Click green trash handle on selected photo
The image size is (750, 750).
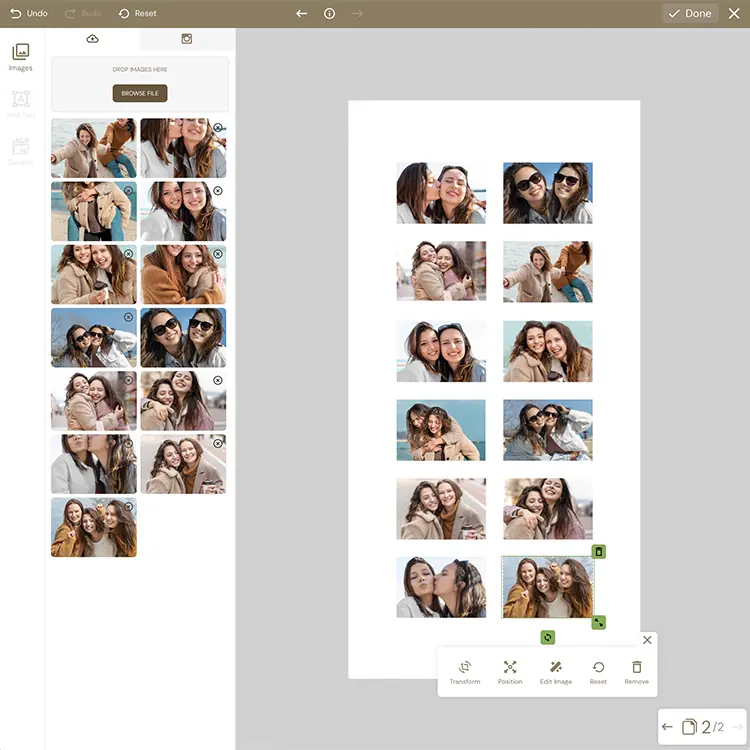599,551
